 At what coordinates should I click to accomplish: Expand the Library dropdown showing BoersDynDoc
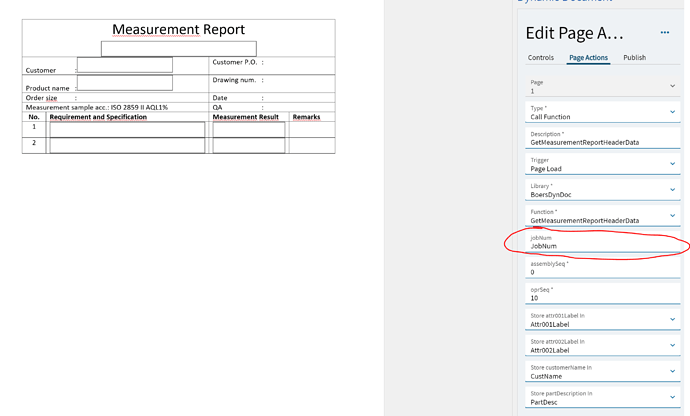(x=602, y=190)
